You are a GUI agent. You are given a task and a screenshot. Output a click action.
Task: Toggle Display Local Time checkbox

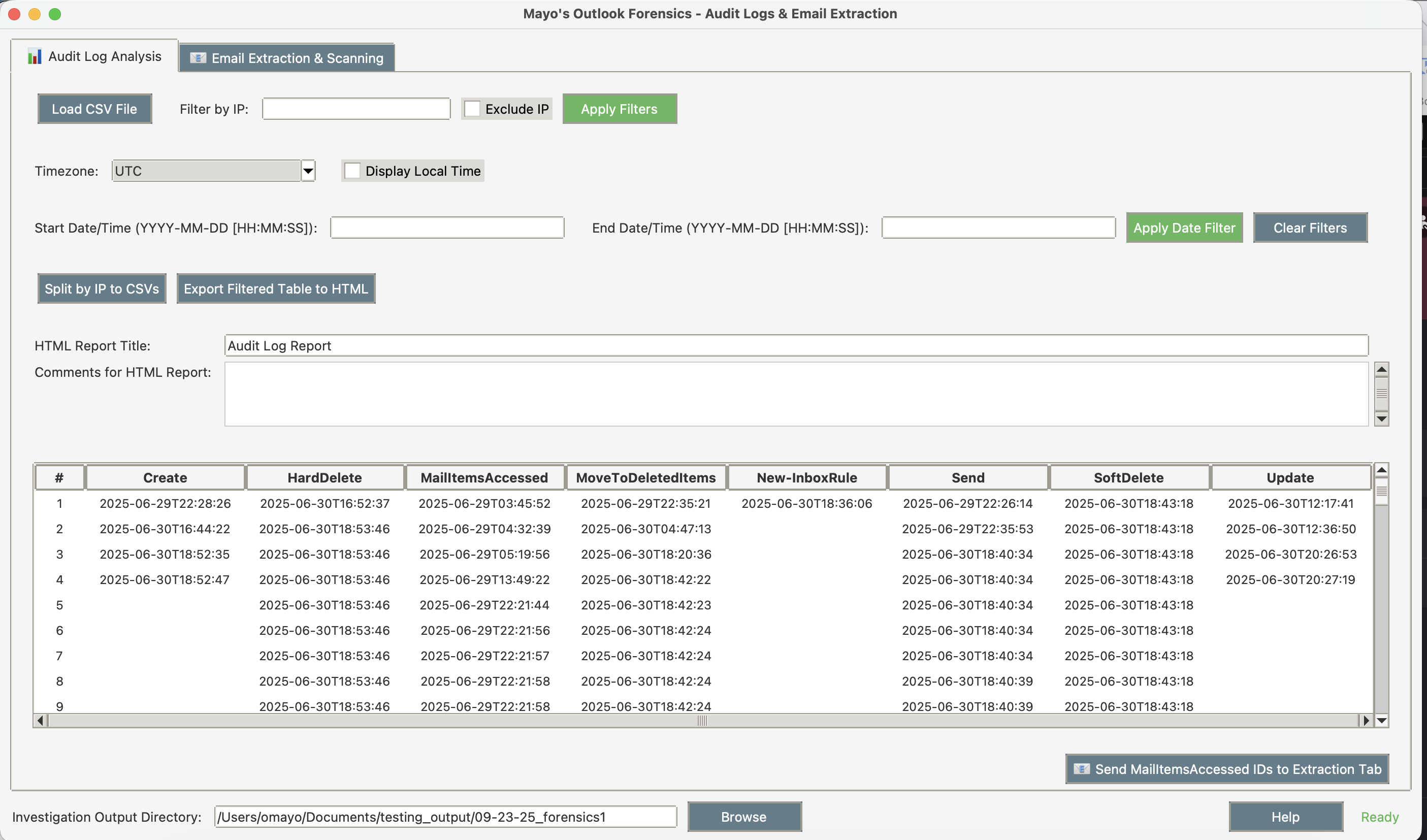pyautogui.click(x=352, y=171)
